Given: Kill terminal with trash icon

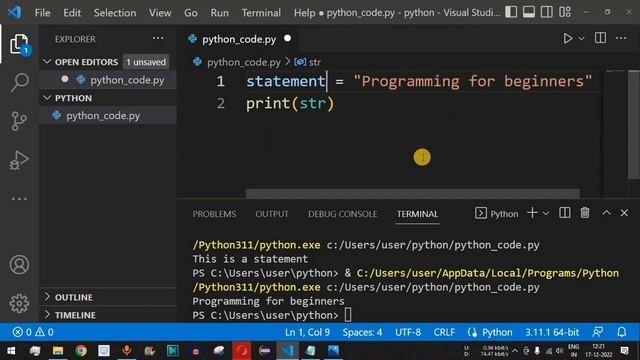Looking at the screenshot, I should click(585, 213).
